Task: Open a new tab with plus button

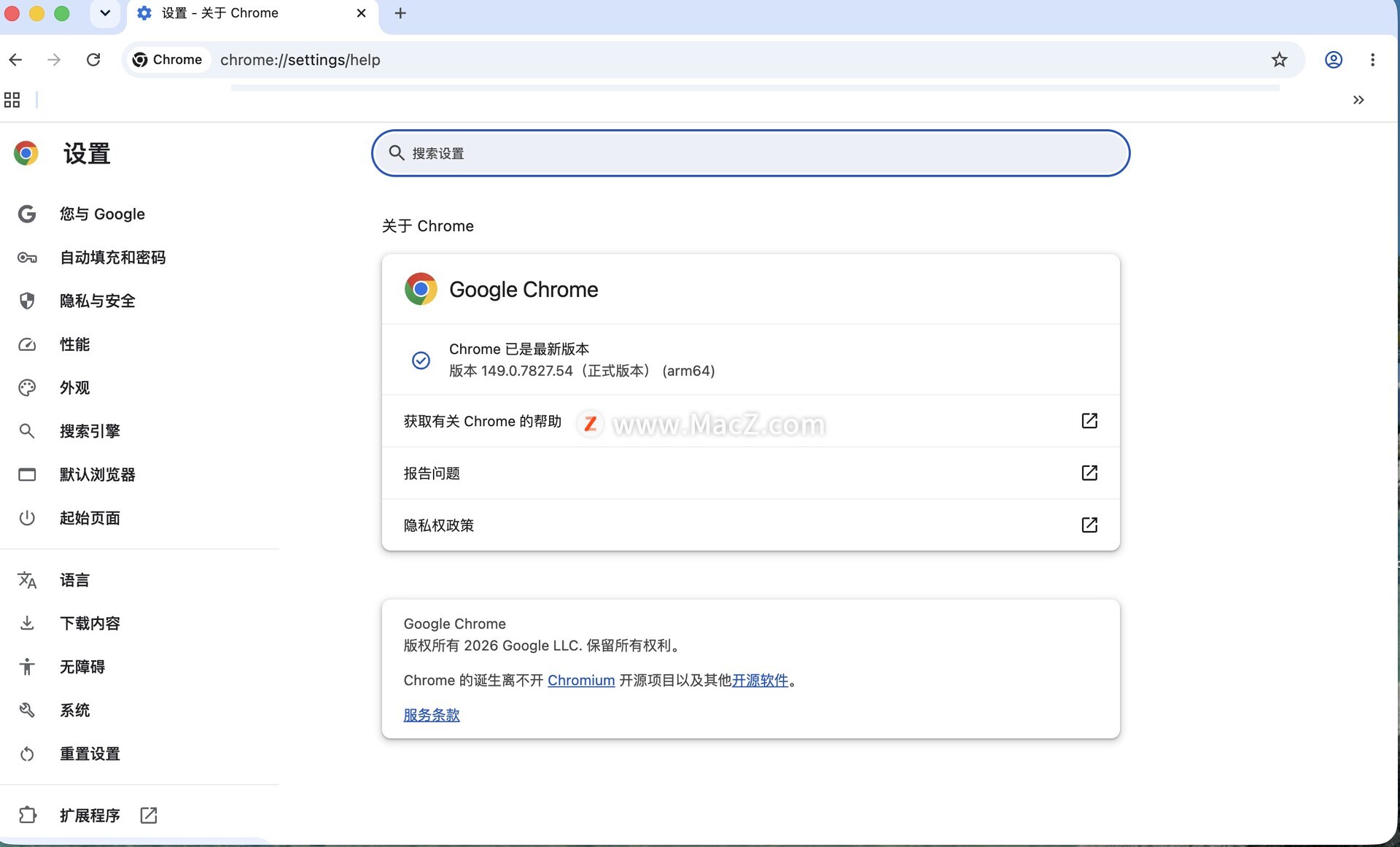Action: (x=400, y=13)
